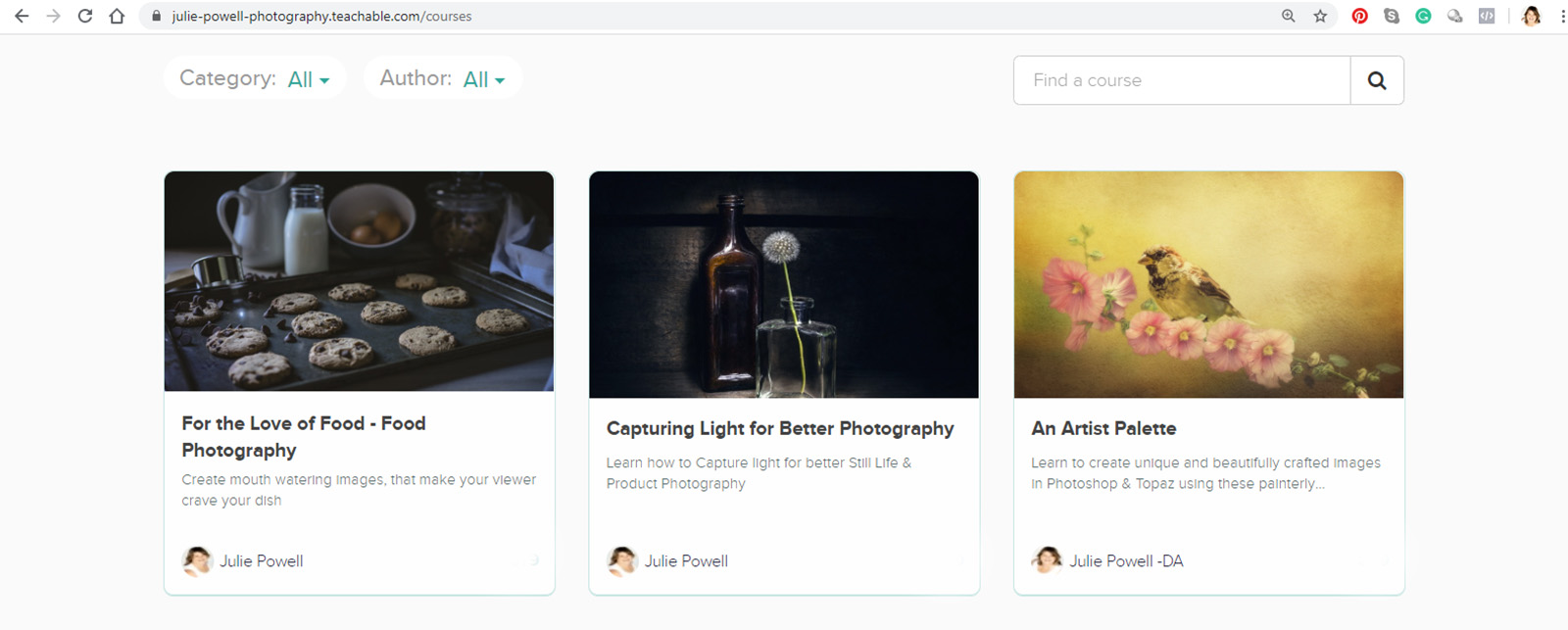1568x630 pixels.
Task: View site security lock info
Action: (x=155, y=17)
